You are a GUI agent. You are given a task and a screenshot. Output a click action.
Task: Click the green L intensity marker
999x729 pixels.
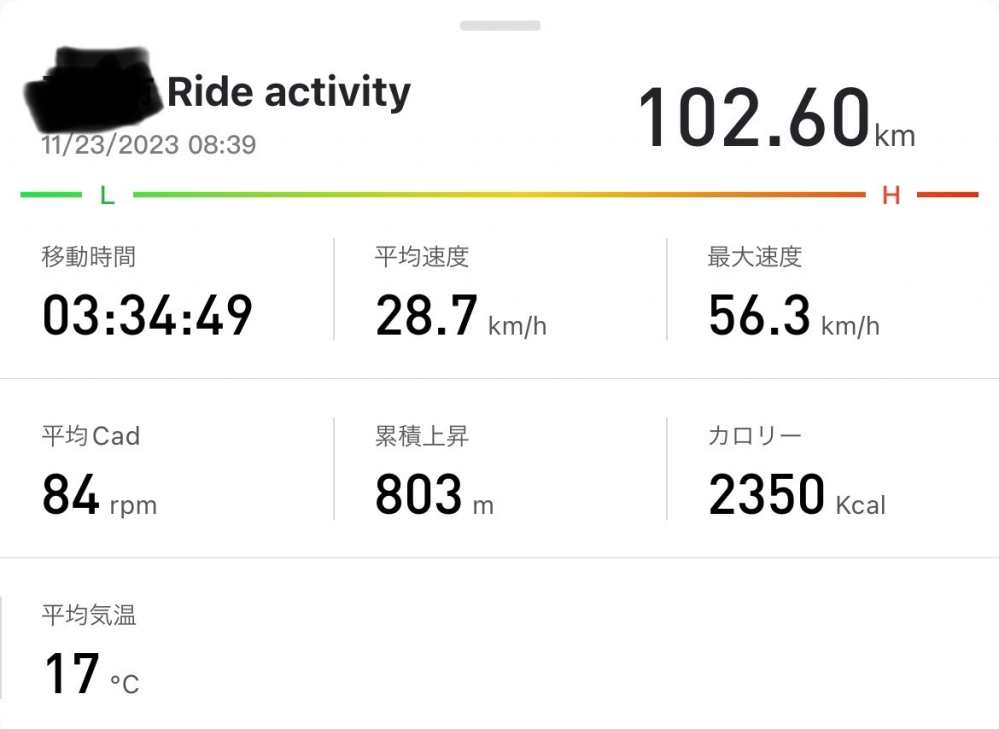tap(107, 196)
